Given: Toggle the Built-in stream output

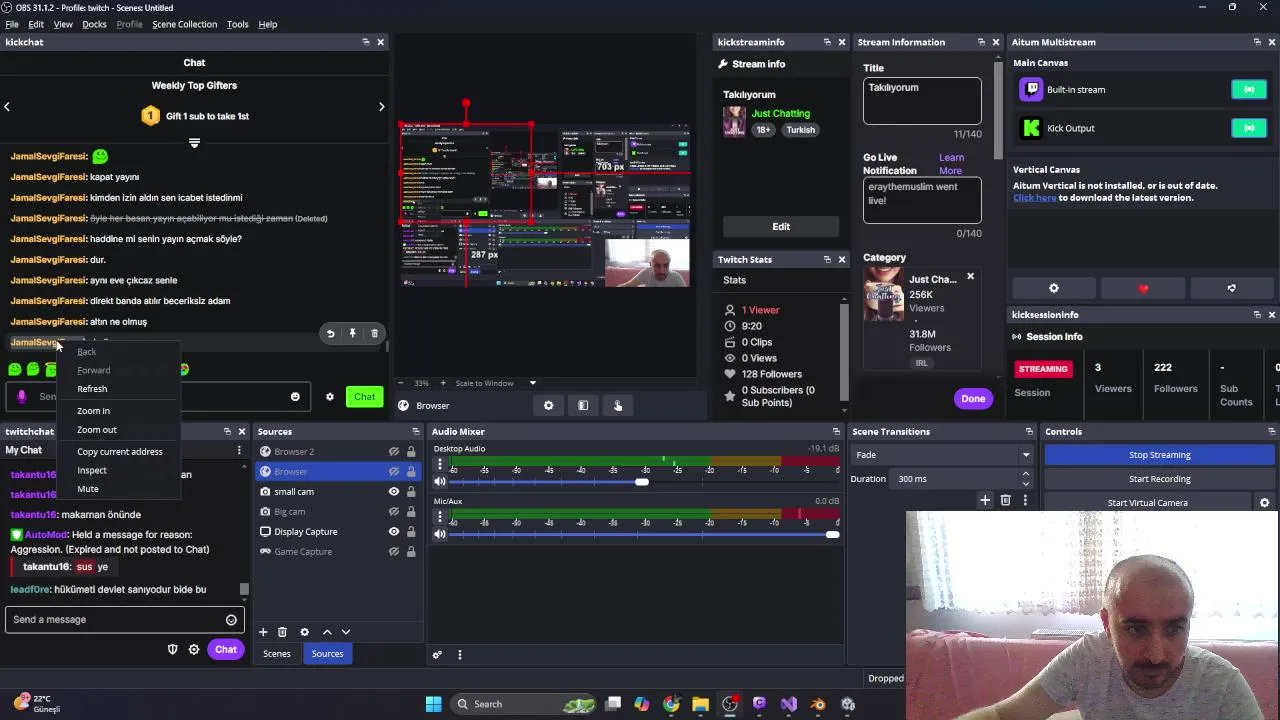Looking at the screenshot, I should [x=1249, y=90].
